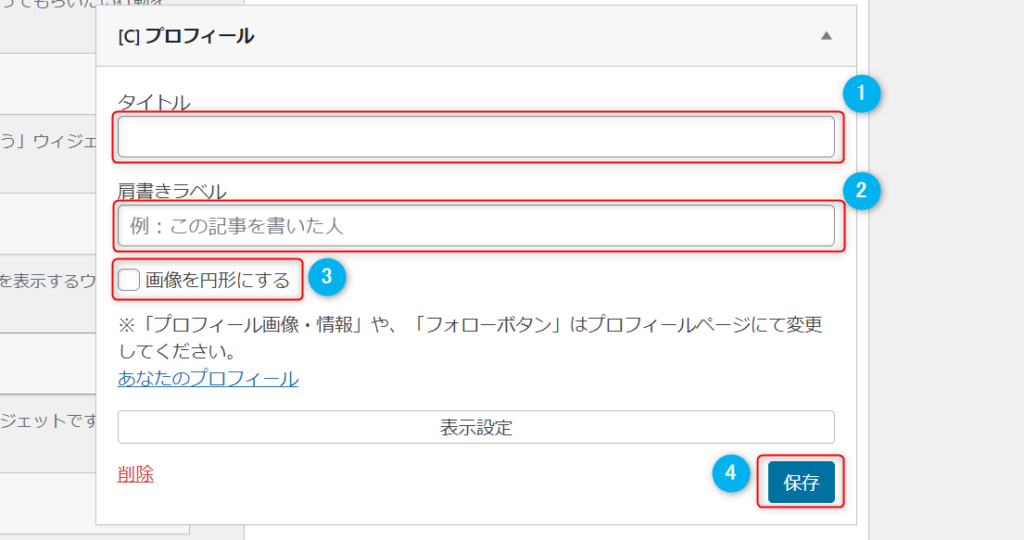1024x540 pixels.
Task: Focus the 肩書きラベル text input field
Action: click(x=476, y=226)
